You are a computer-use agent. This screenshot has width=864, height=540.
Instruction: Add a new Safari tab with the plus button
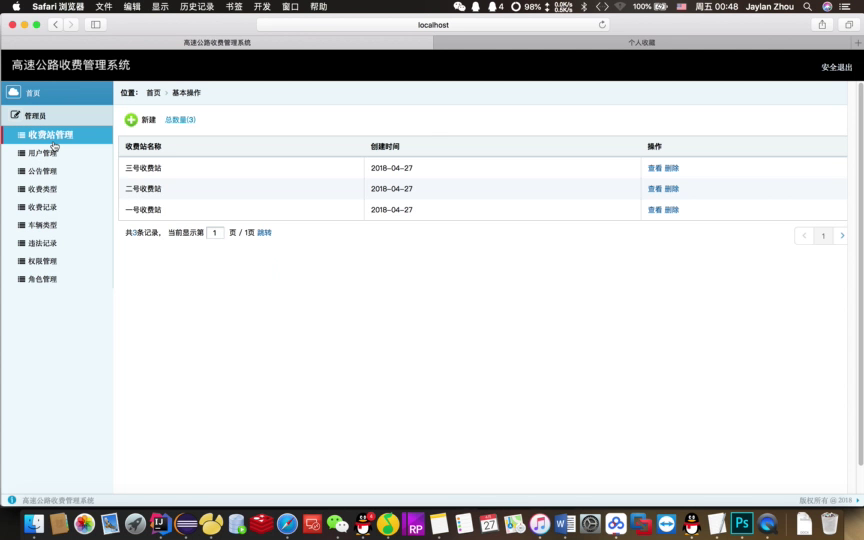click(x=857, y=42)
